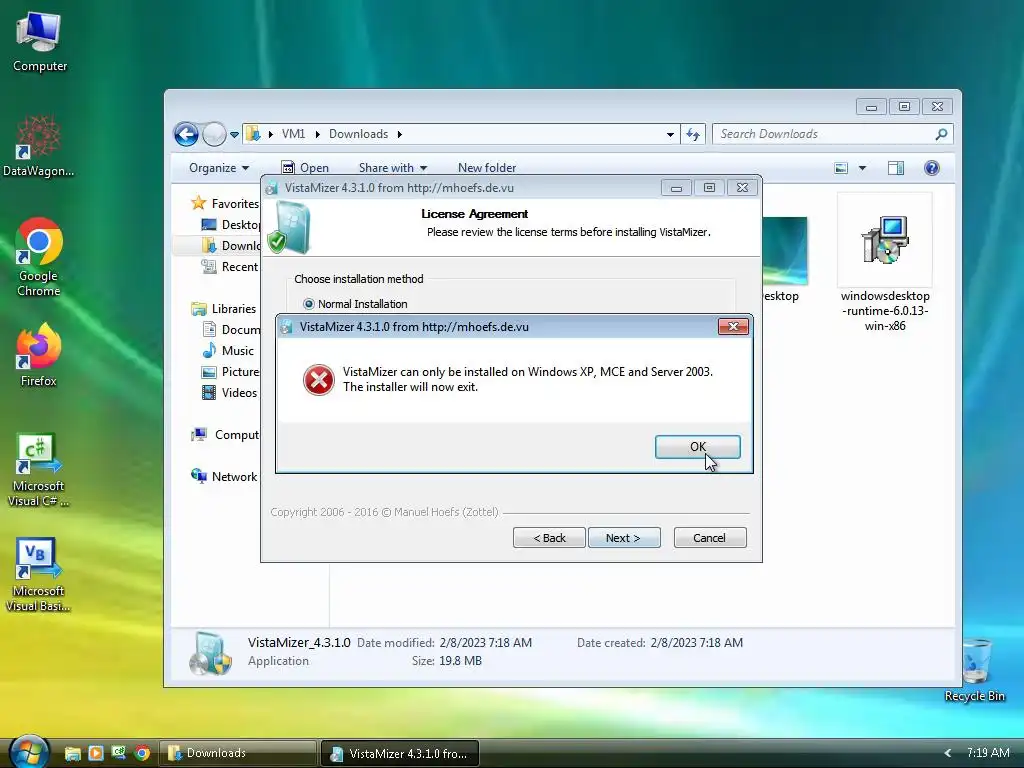
Task: Select Libraries in the navigation pane
Action: click(x=223, y=308)
